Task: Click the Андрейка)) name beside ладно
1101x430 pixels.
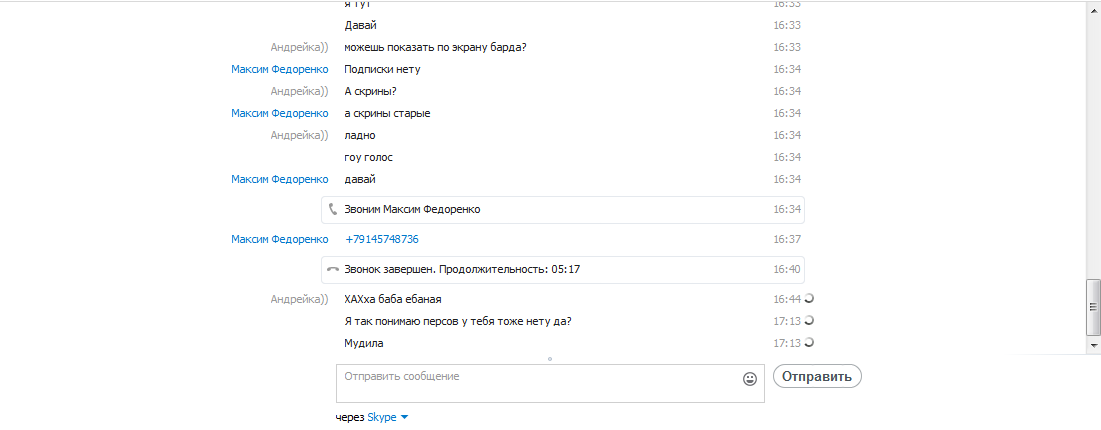Action: (300, 135)
